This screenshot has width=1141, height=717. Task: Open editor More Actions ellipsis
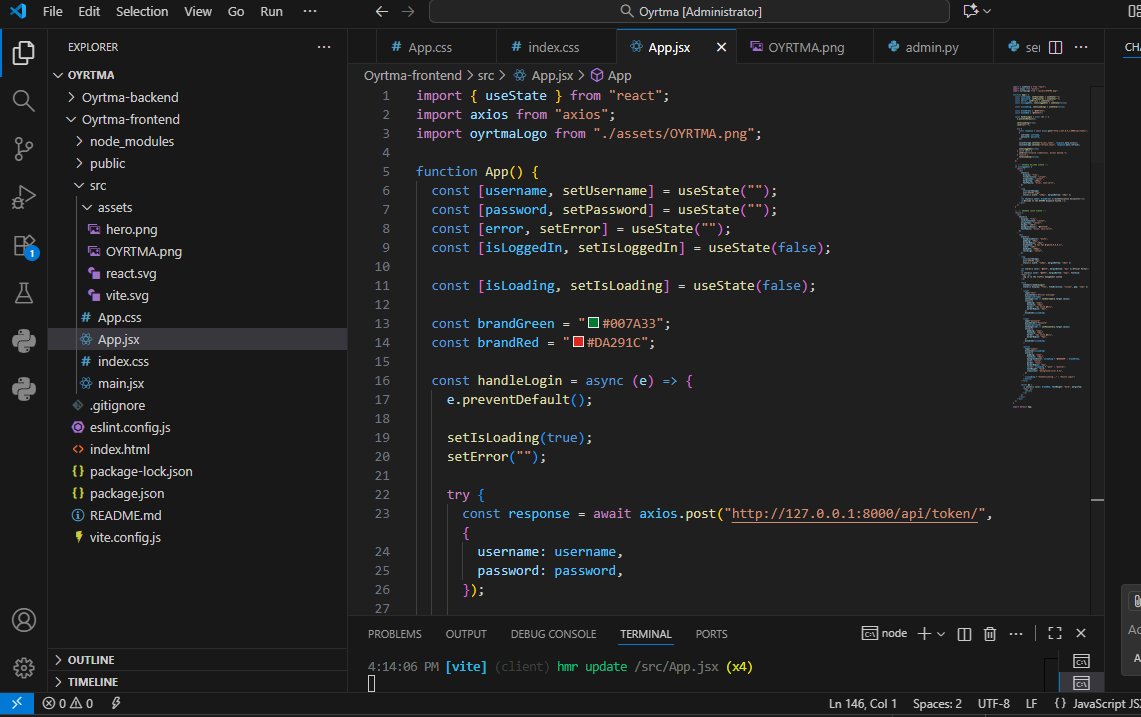[x=1081, y=47]
